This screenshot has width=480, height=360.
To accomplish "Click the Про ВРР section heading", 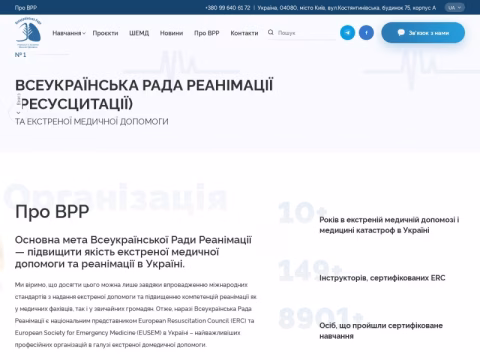I will pos(52,212).
